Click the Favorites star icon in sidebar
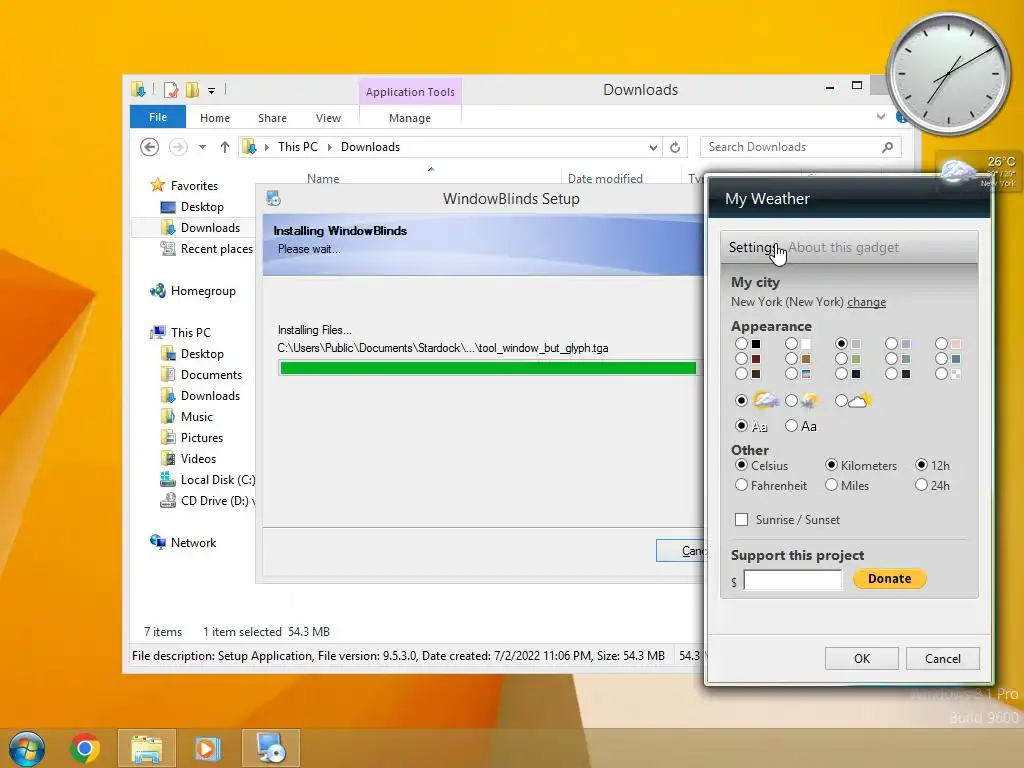 pos(157,185)
